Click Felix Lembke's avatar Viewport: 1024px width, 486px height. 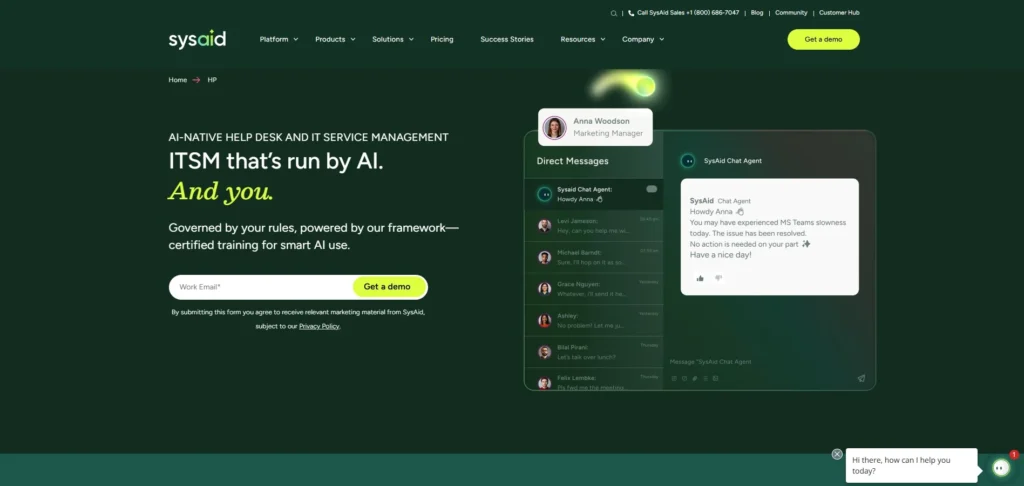(545, 383)
